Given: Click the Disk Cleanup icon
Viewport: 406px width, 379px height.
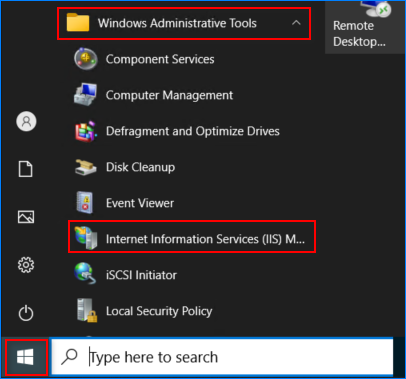Looking at the screenshot, I should click(x=85, y=167).
